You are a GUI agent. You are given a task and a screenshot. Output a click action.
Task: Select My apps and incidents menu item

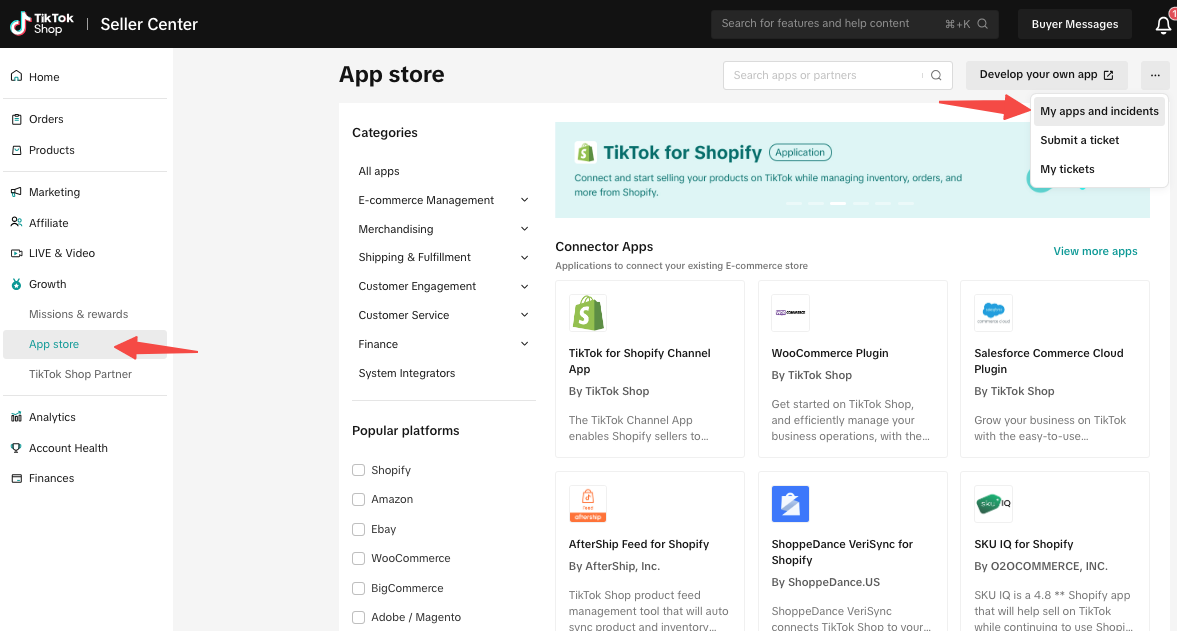click(x=1099, y=111)
